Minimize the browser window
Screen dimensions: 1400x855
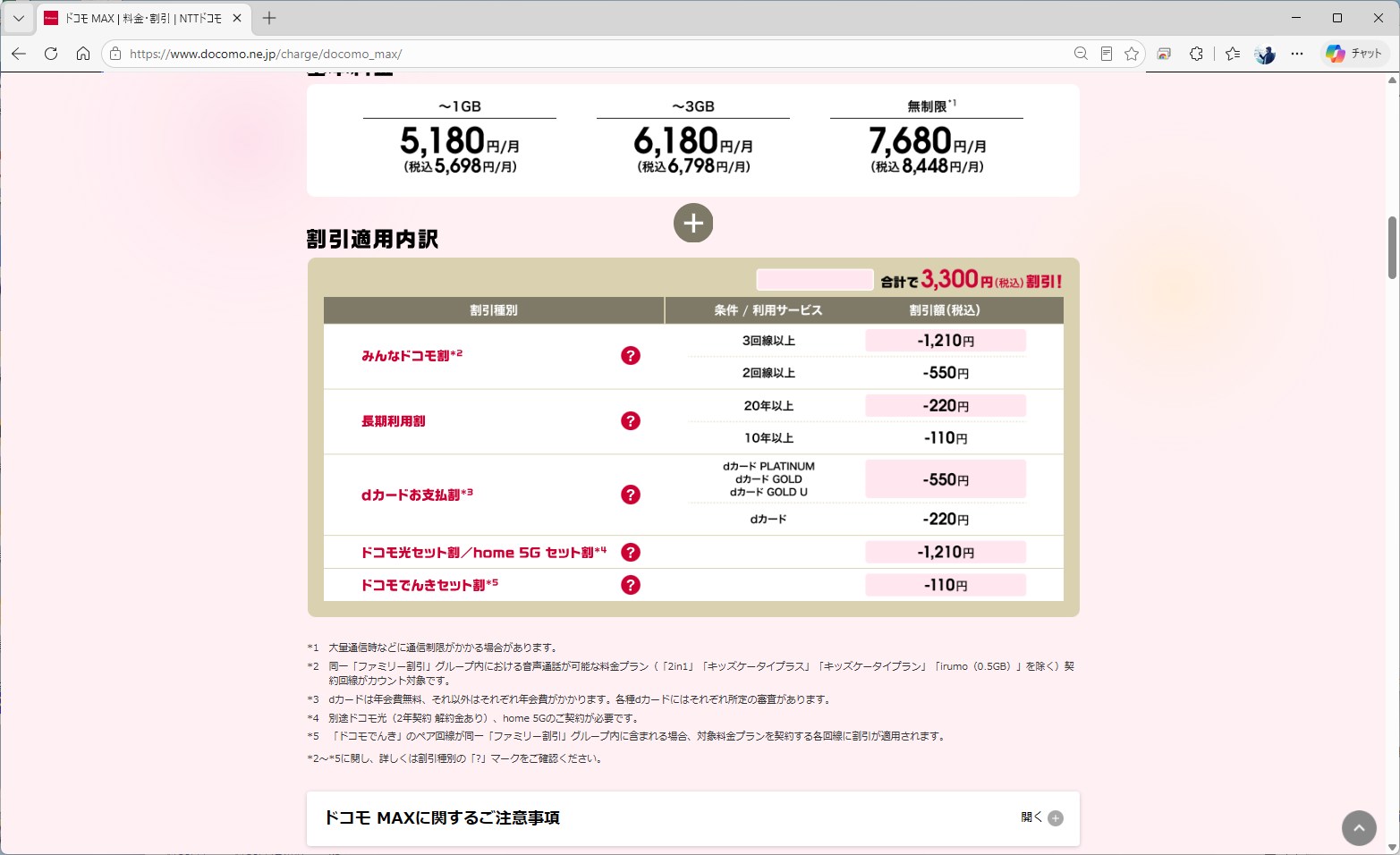click(1296, 18)
